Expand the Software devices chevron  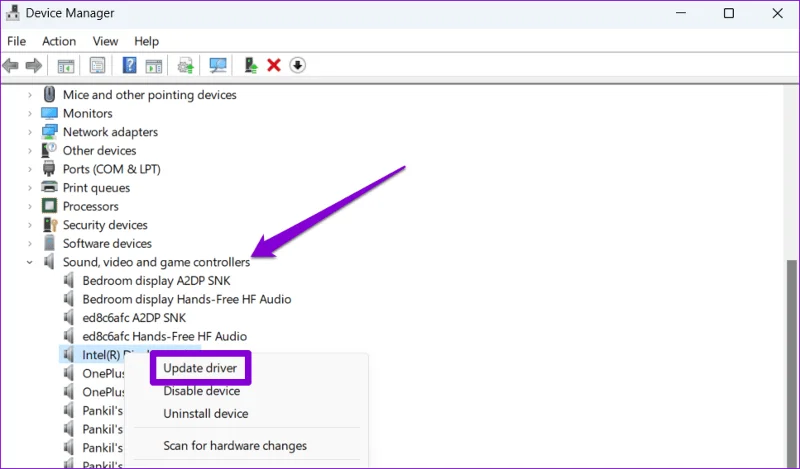(30, 243)
